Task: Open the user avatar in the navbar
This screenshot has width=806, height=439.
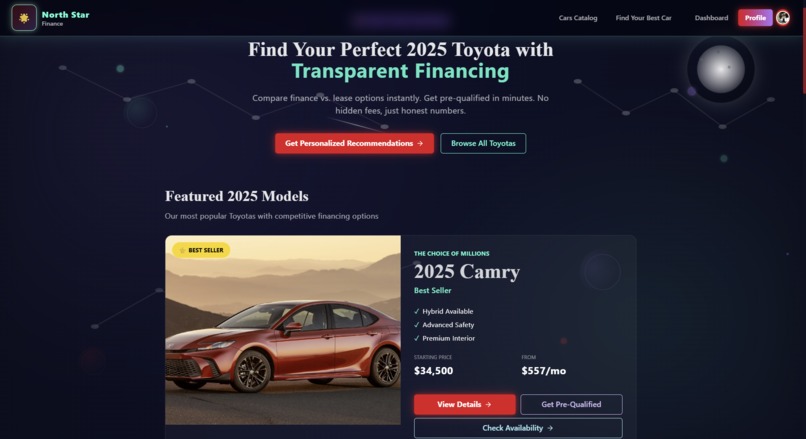Action: pos(783,18)
